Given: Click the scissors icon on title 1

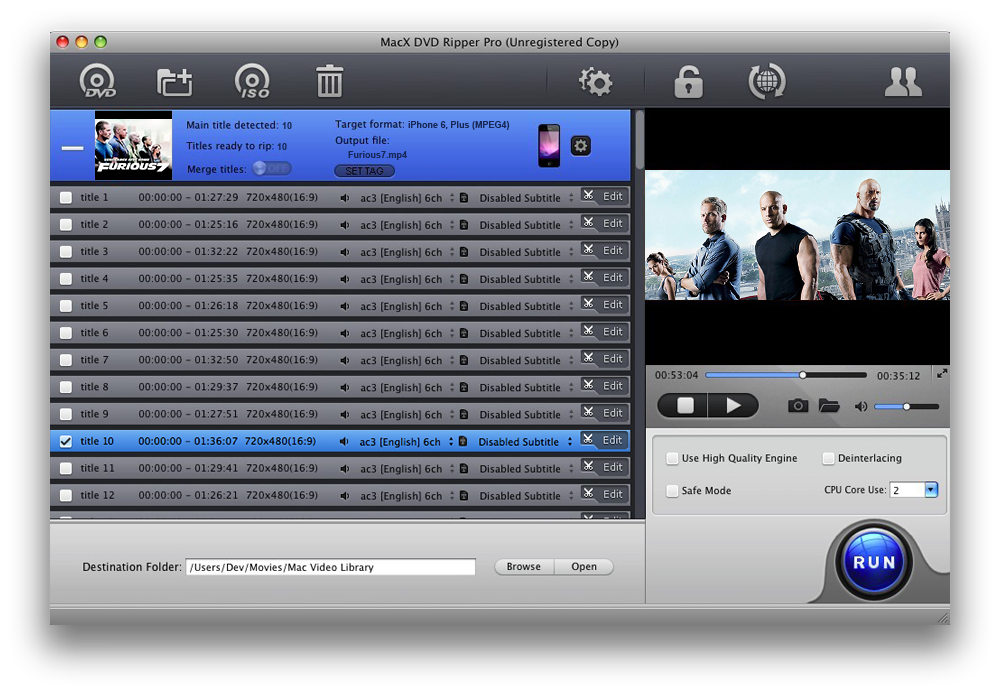Looking at the screenshot, I should [x=589, y=196].
